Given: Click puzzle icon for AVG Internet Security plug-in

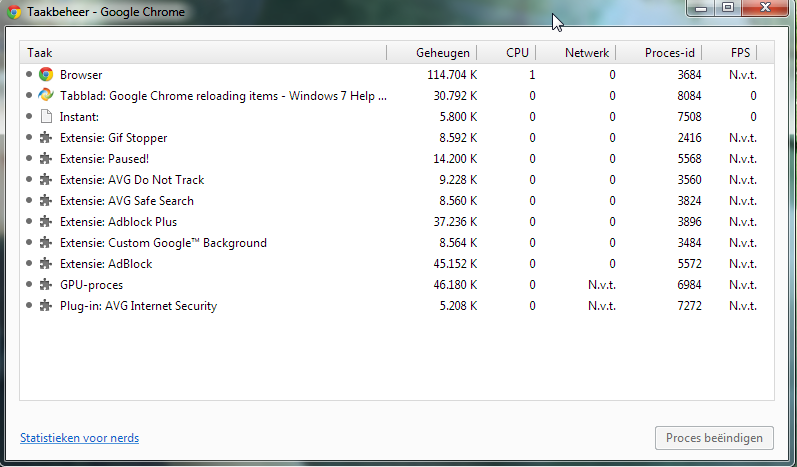Looking at the screenshot, I should coord(46,305).
